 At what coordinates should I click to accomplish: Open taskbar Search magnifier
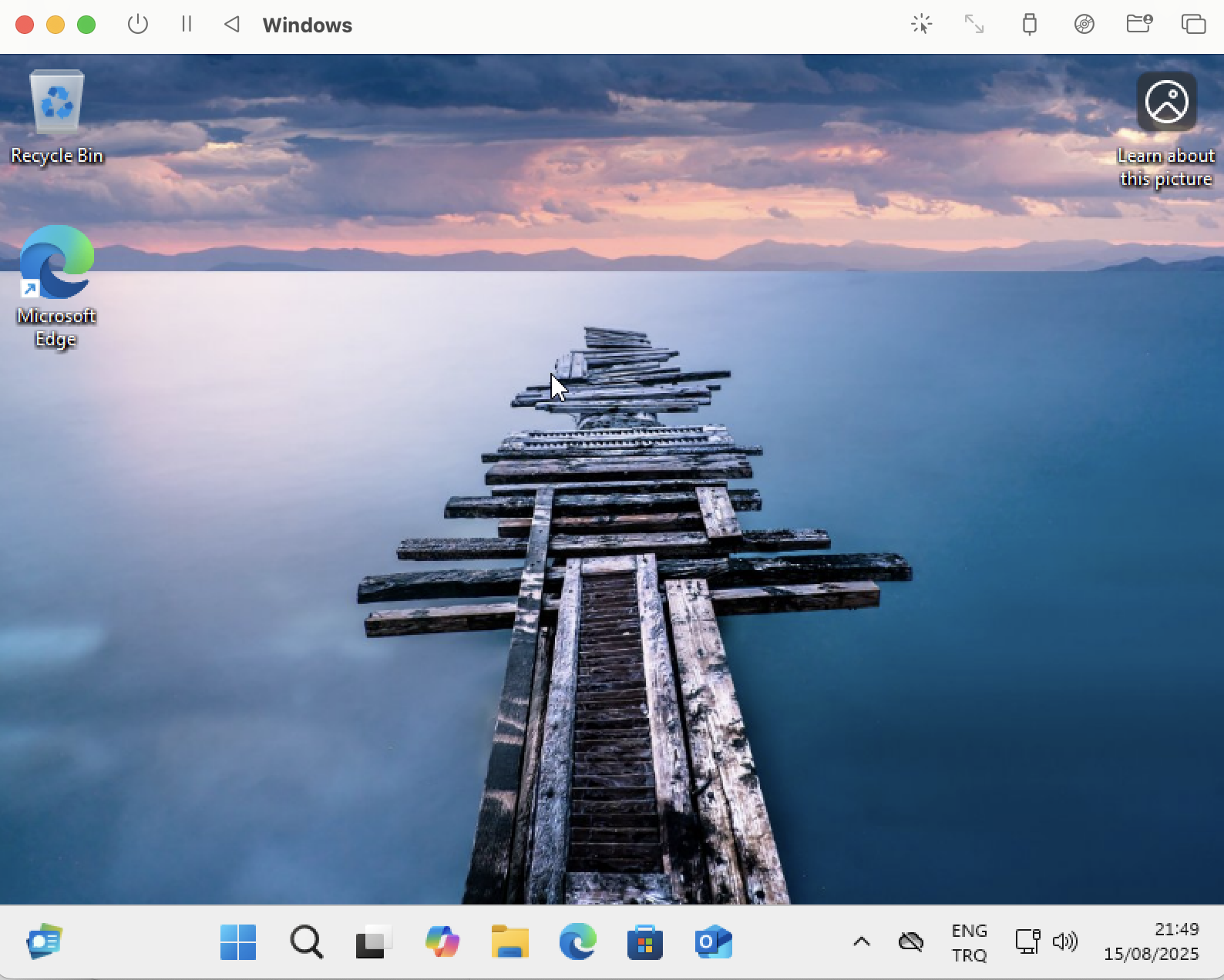[x=306, y=941]
